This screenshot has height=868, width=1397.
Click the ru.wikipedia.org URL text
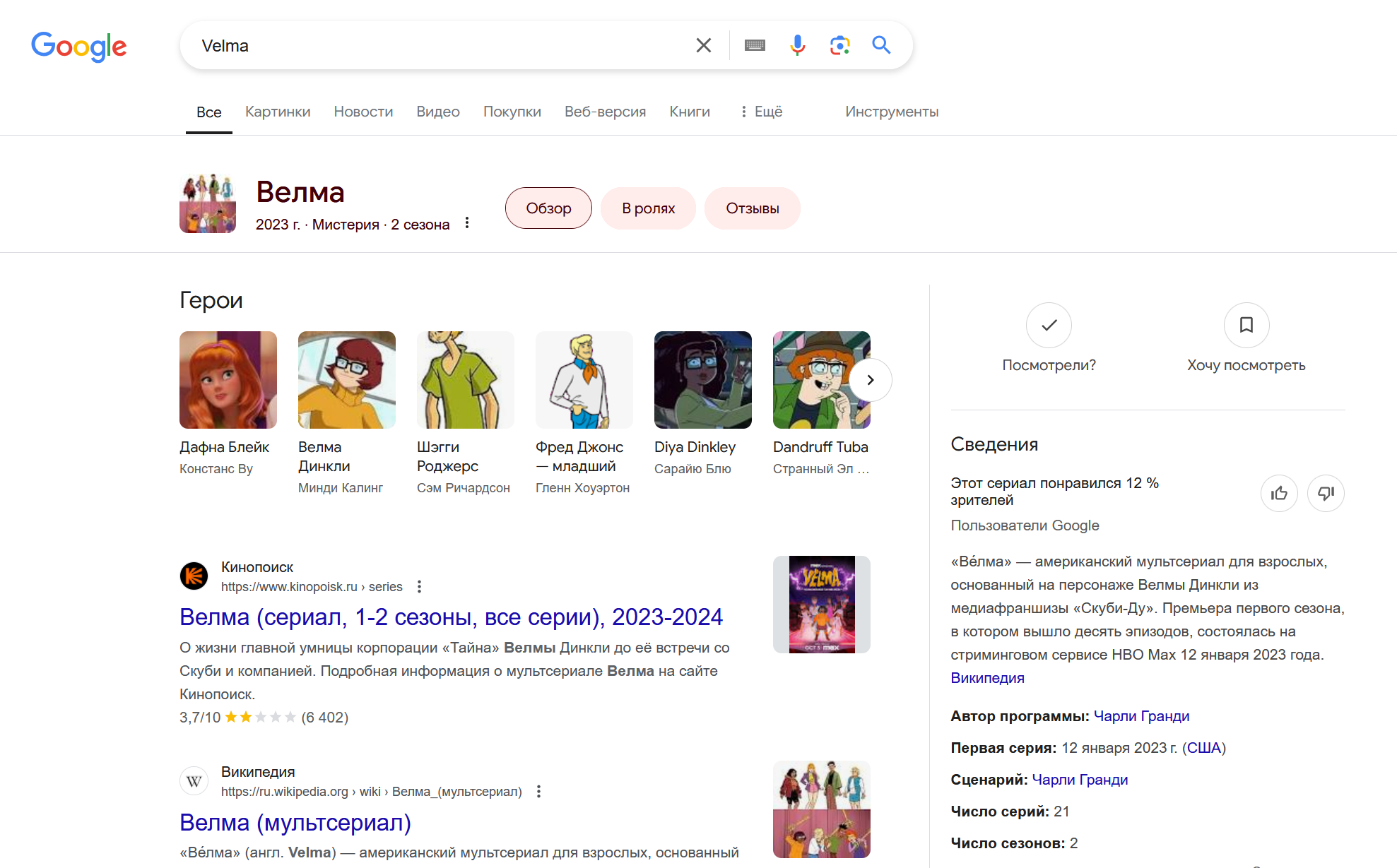[x=371, y=792]
